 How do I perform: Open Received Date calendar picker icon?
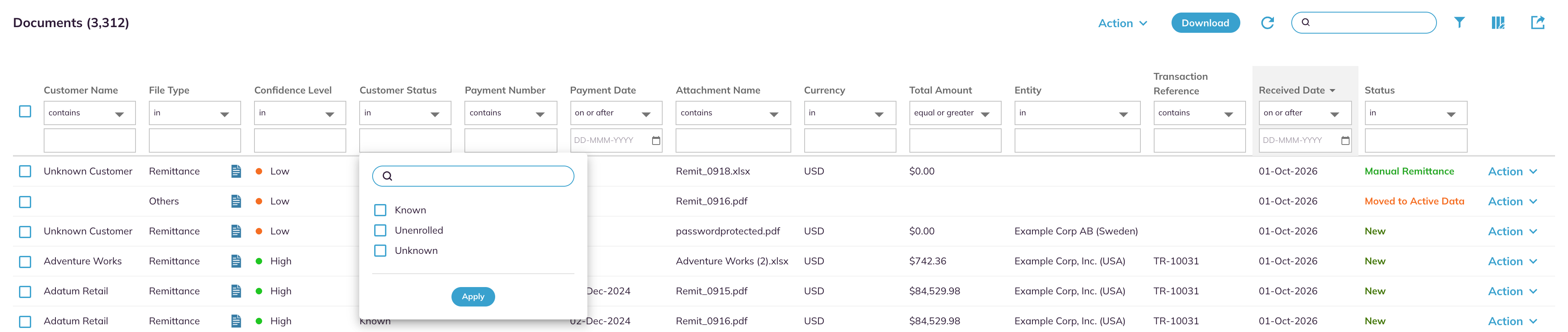click(x=1345, y=140)
